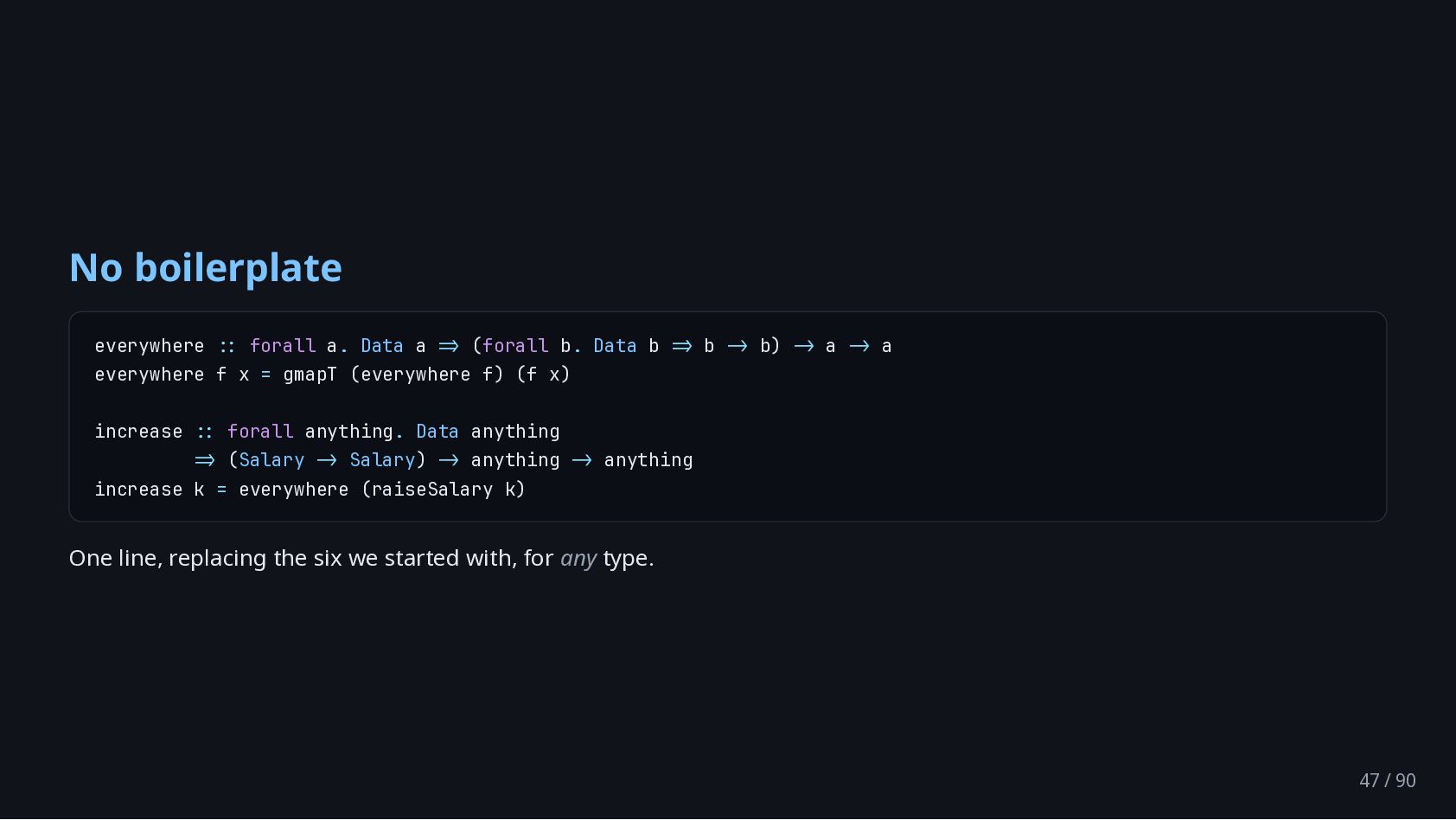Click the 'No boilerplate' slide heading

(206, 267)
